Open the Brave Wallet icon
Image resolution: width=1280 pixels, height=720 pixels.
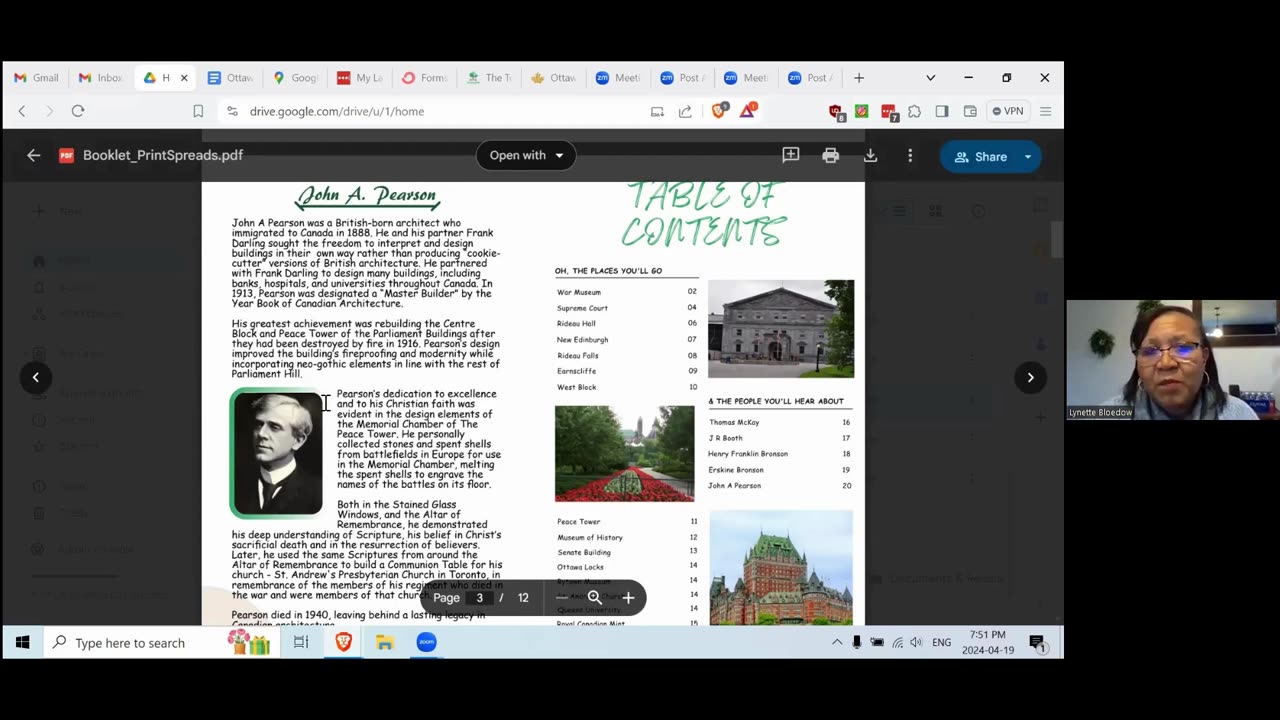(x=970, y=111)
